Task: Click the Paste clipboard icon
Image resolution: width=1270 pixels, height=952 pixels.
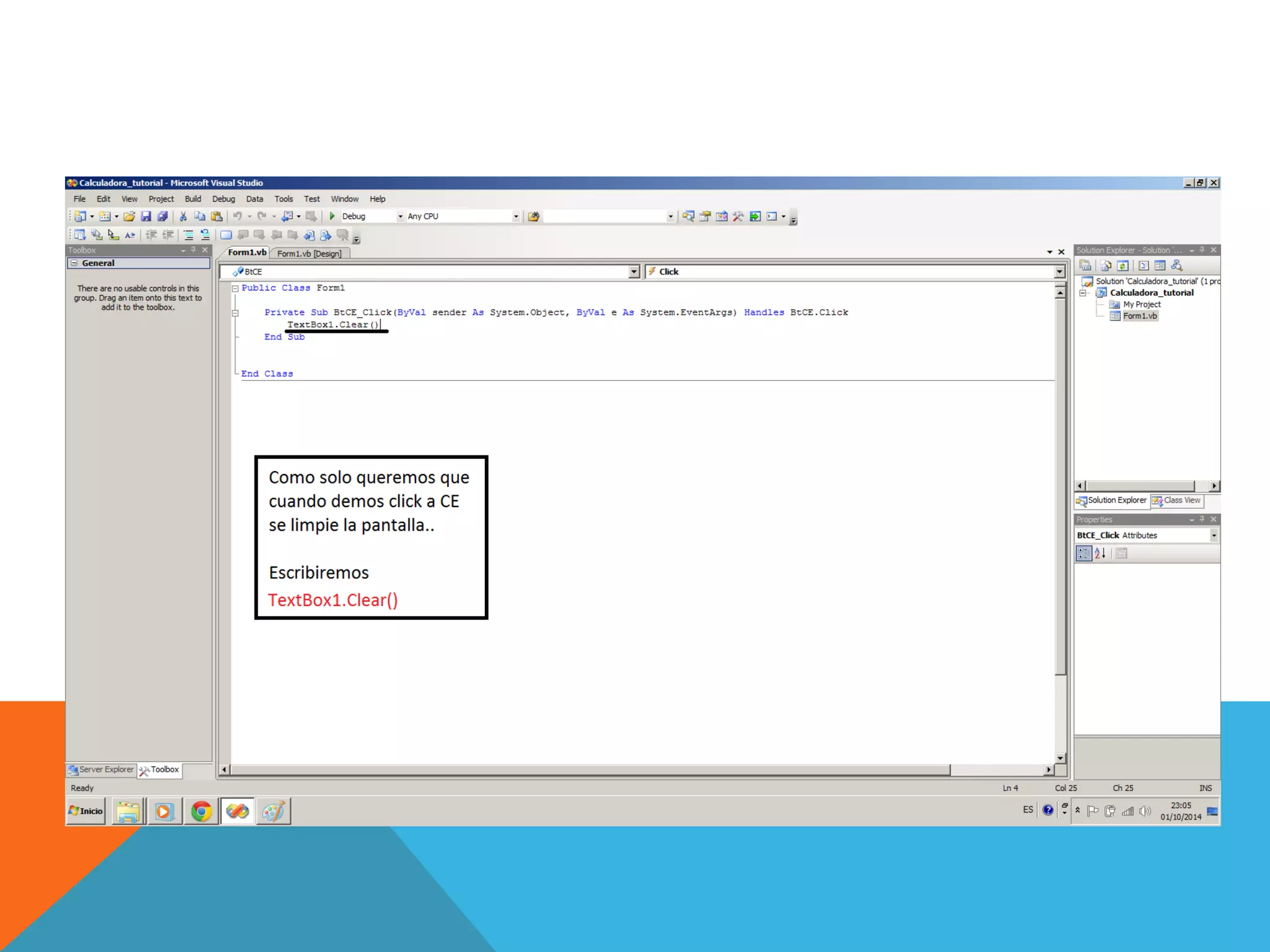Action: pyautogui.click(x=216, y=216)
